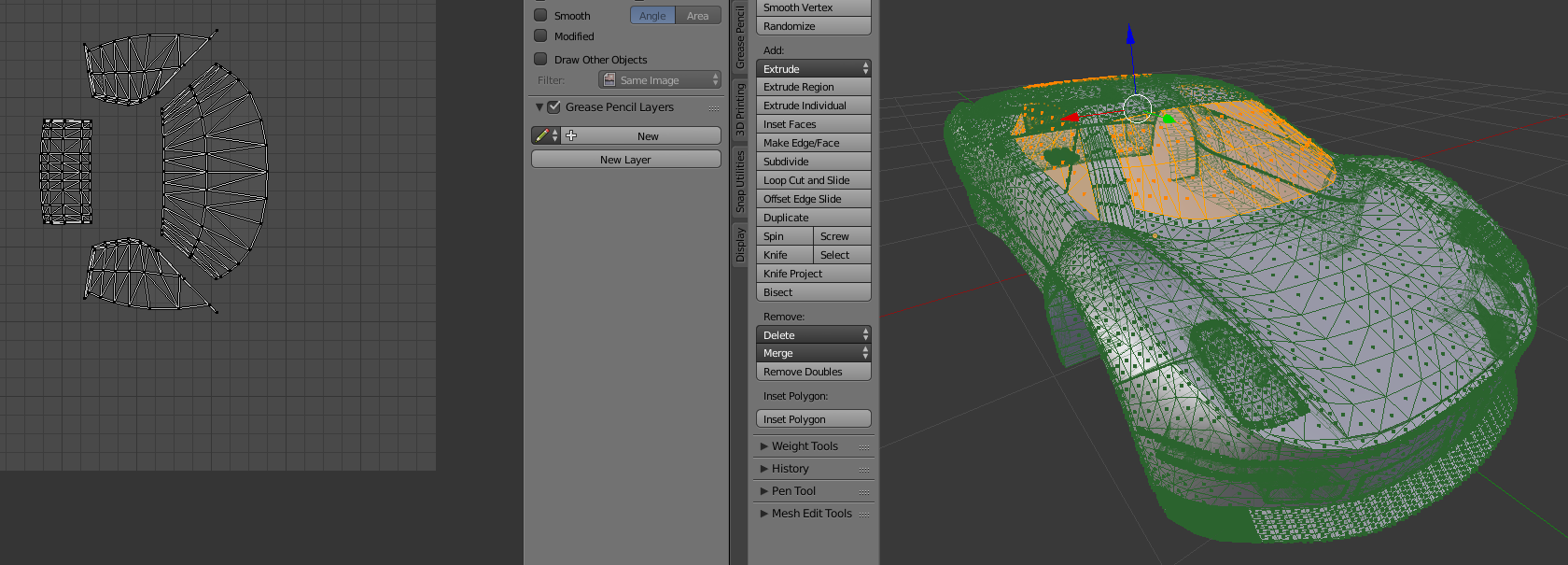Click Extrude Region
Viewport: 1568px width, 565px height.
(x=813, y=87)
